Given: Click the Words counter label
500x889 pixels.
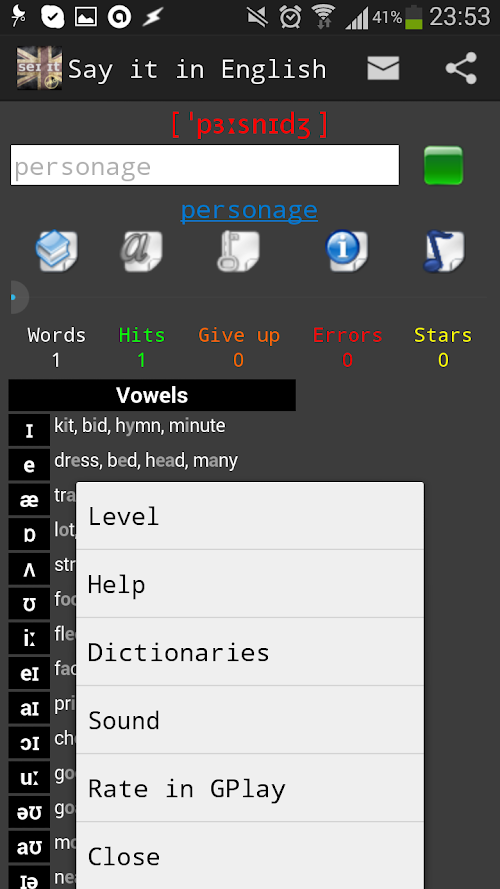Looking at the screenshot, I should [57, 335].
